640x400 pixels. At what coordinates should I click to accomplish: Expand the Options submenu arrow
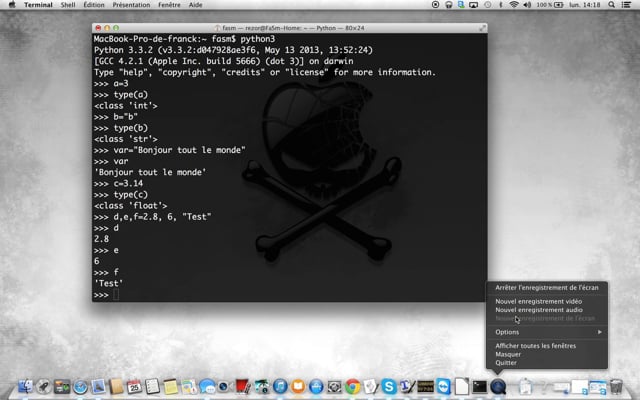pos(600,332)
